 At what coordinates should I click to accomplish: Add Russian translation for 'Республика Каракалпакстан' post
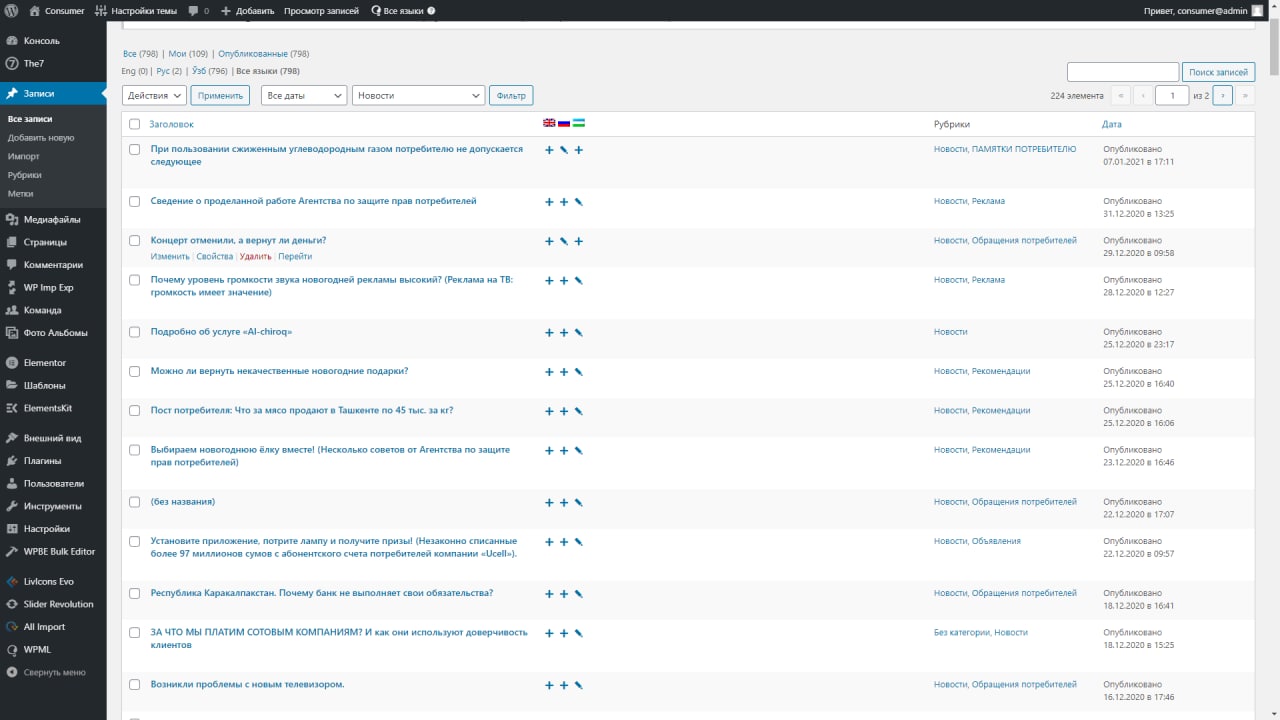click(x=564, y=594)
